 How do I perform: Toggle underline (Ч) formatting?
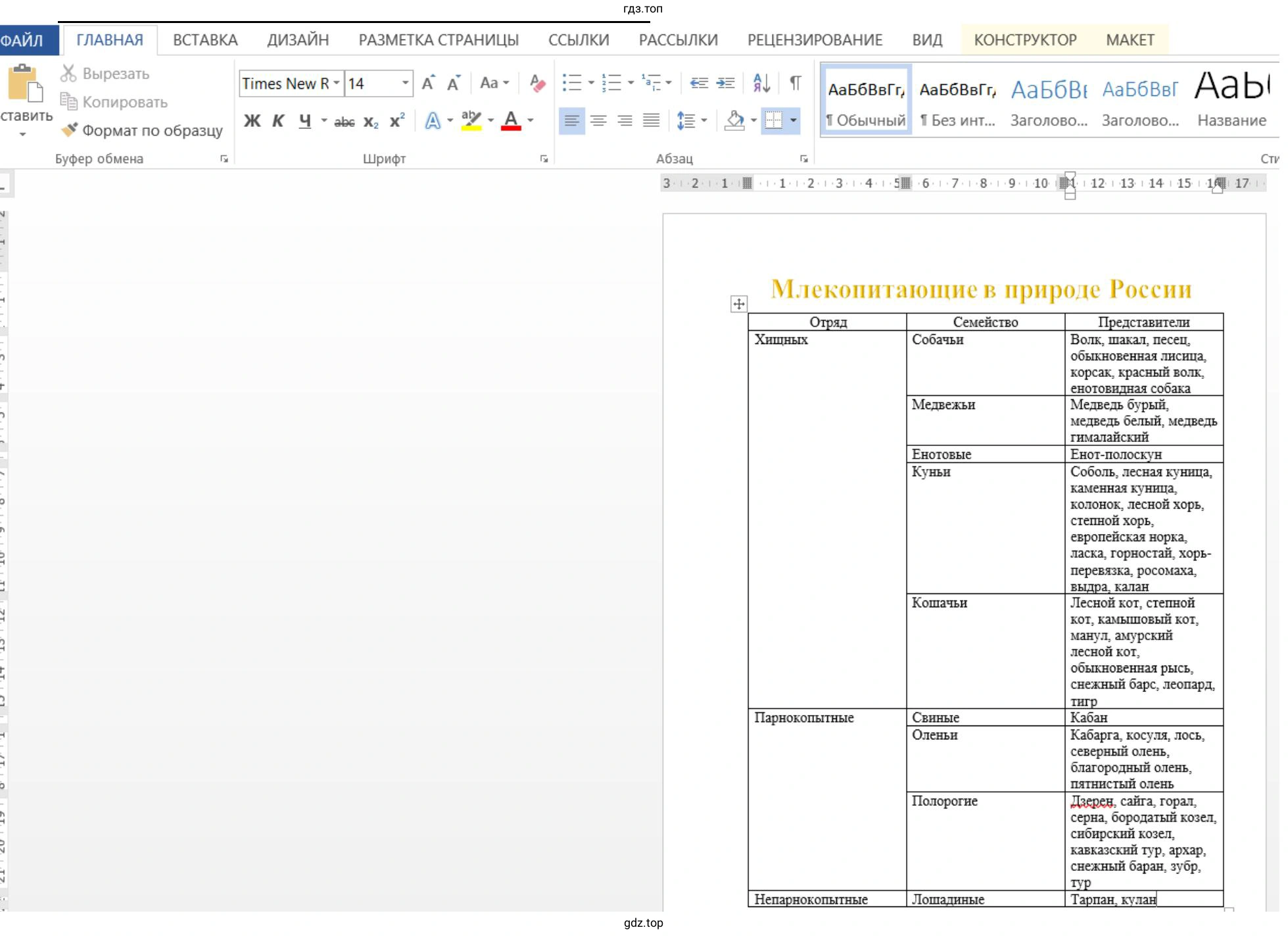coord(304,121)
